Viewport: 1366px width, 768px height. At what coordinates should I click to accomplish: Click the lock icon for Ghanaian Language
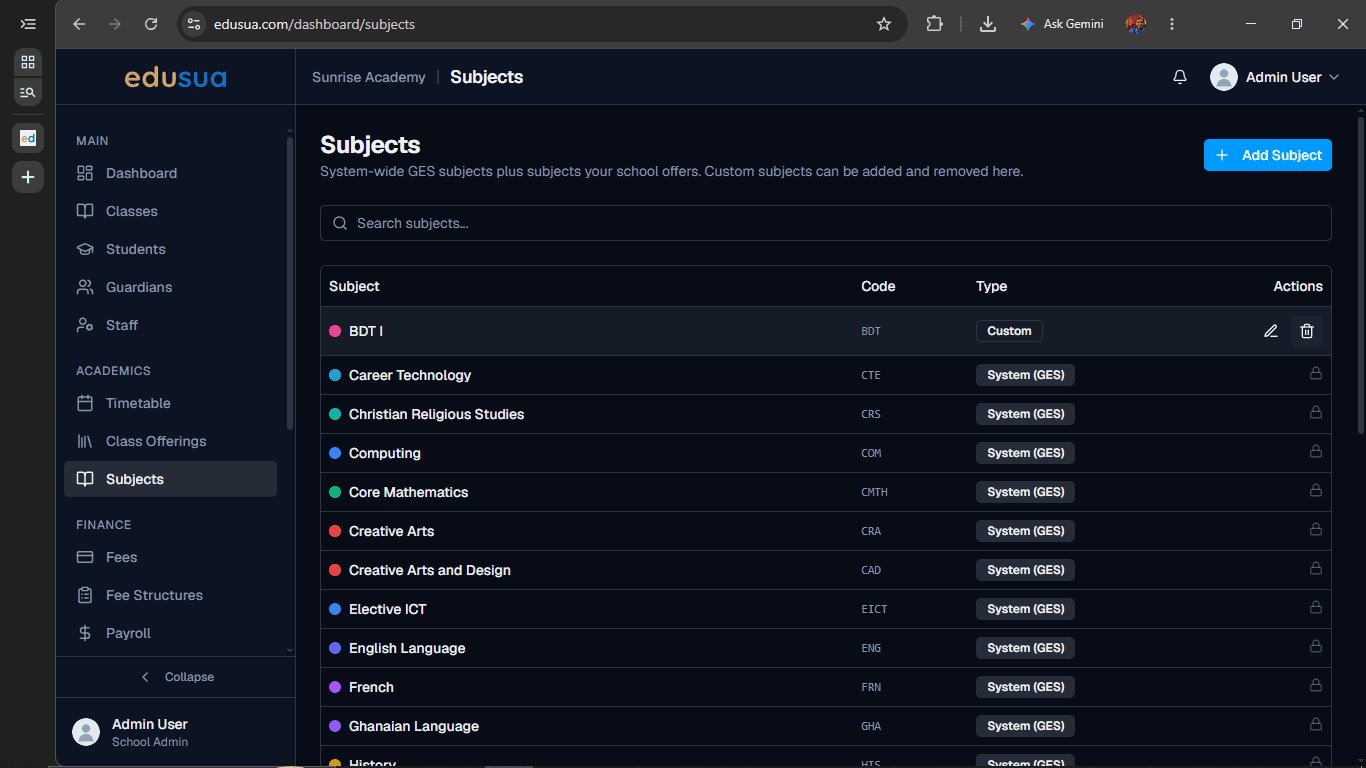[x=1316, y=724]
